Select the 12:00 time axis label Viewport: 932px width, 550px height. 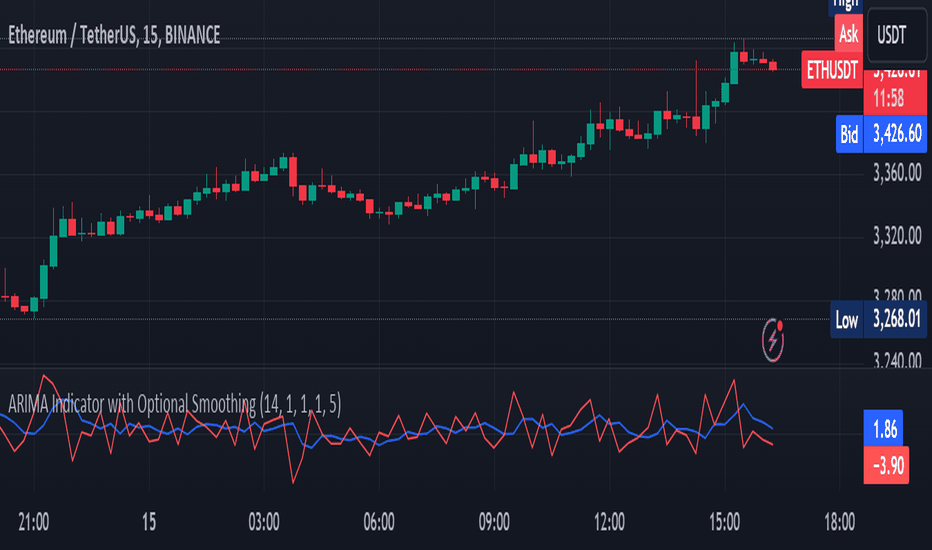pyautogui.click(x=609, y=523)
